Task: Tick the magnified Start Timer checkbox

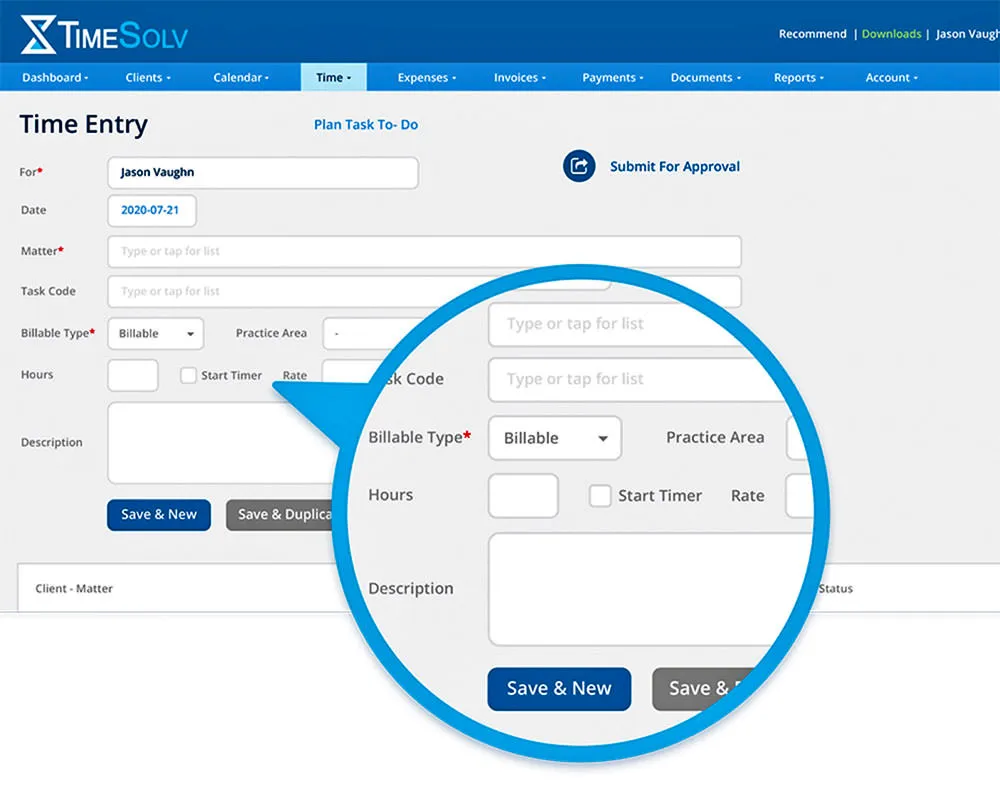Action: click(x=599, y=495)
